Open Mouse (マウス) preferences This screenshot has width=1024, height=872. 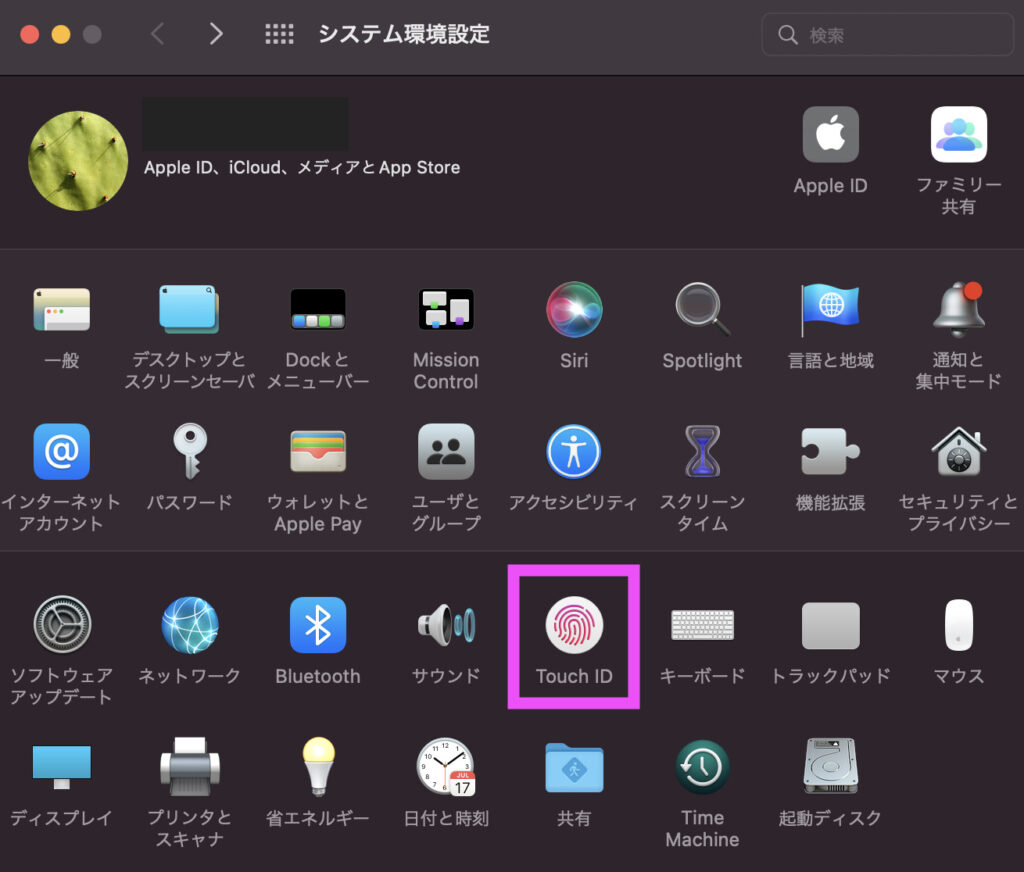[x=958, y=624]
